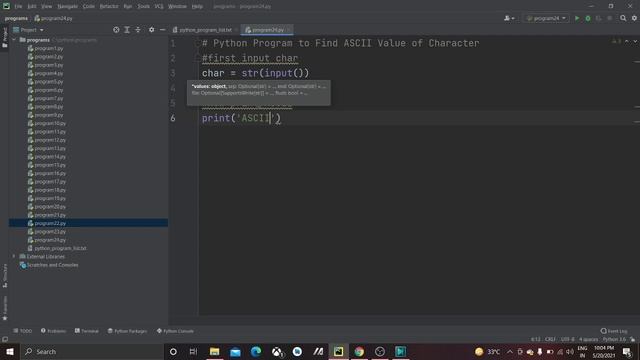Open the TODO tool window

tap(22, 331)
